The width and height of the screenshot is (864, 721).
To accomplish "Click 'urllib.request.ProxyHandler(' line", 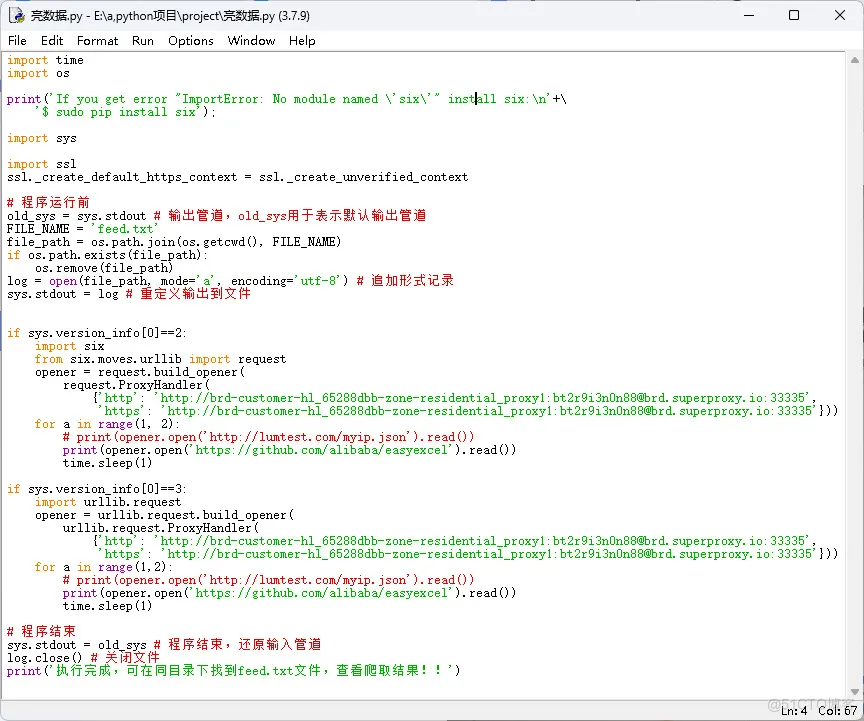I will point(160,528).
